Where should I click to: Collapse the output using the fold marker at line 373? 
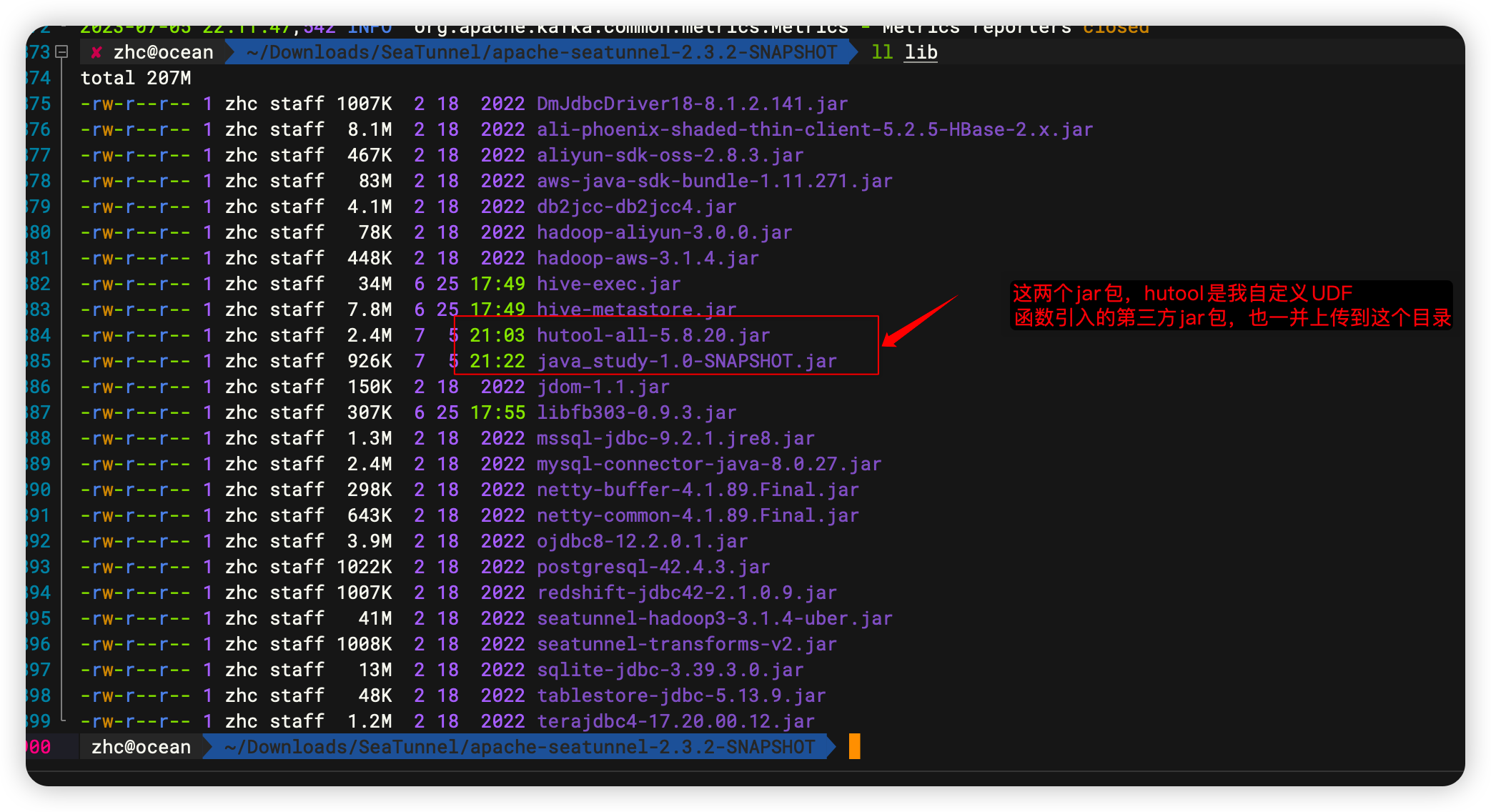[x=61, y=51]
